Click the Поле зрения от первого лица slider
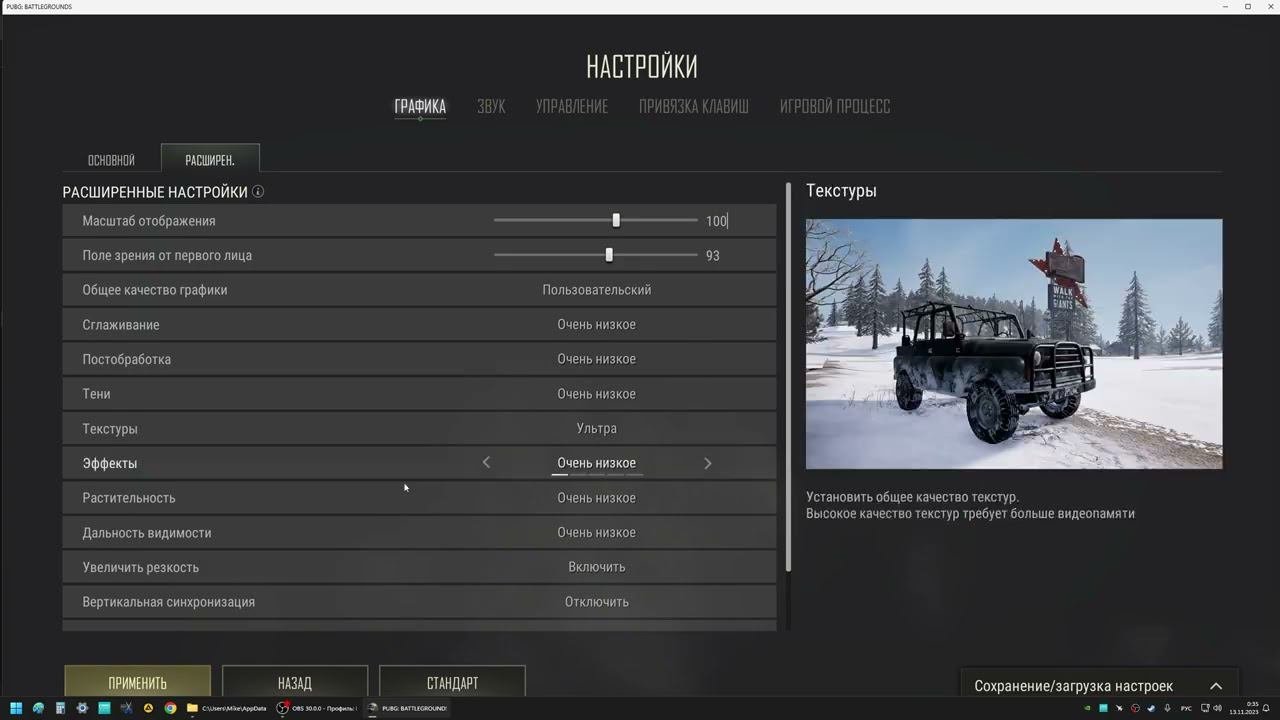Viewport: 1280px width, 720px height. [x=596, y=255]
